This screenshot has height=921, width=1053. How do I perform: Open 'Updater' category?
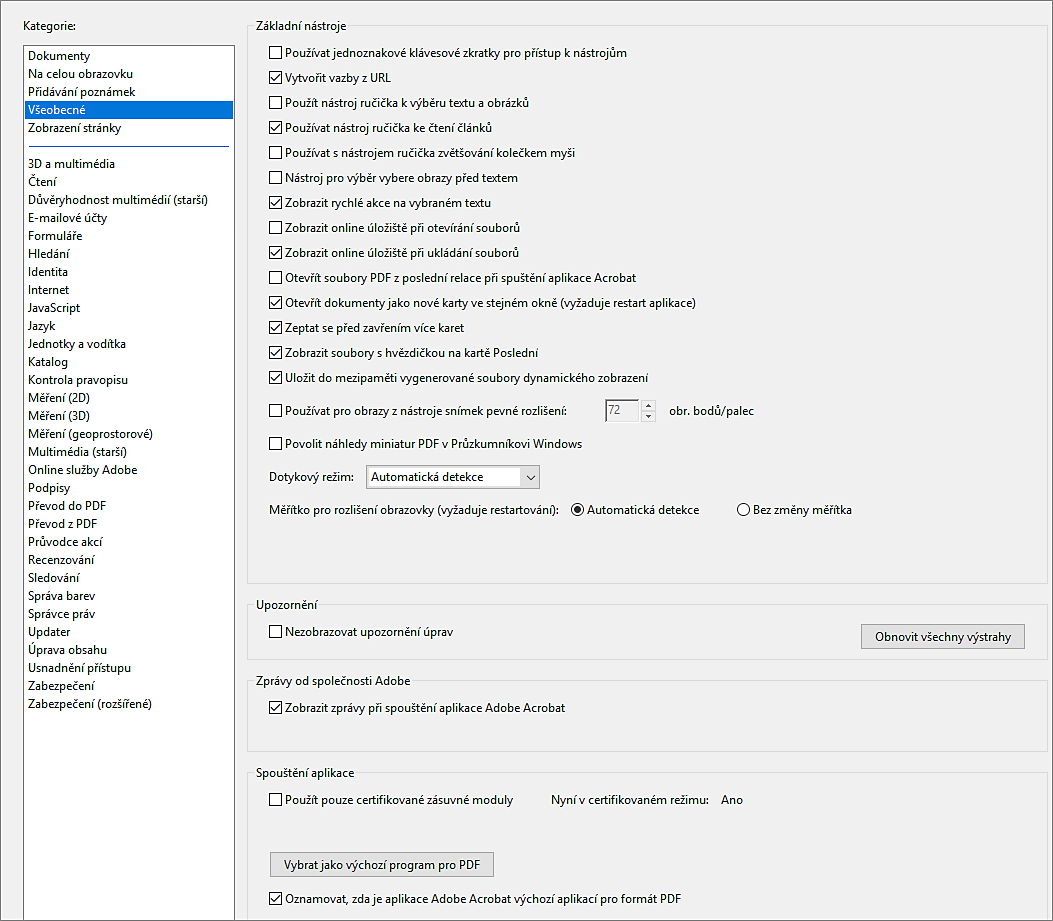[129, 632]
